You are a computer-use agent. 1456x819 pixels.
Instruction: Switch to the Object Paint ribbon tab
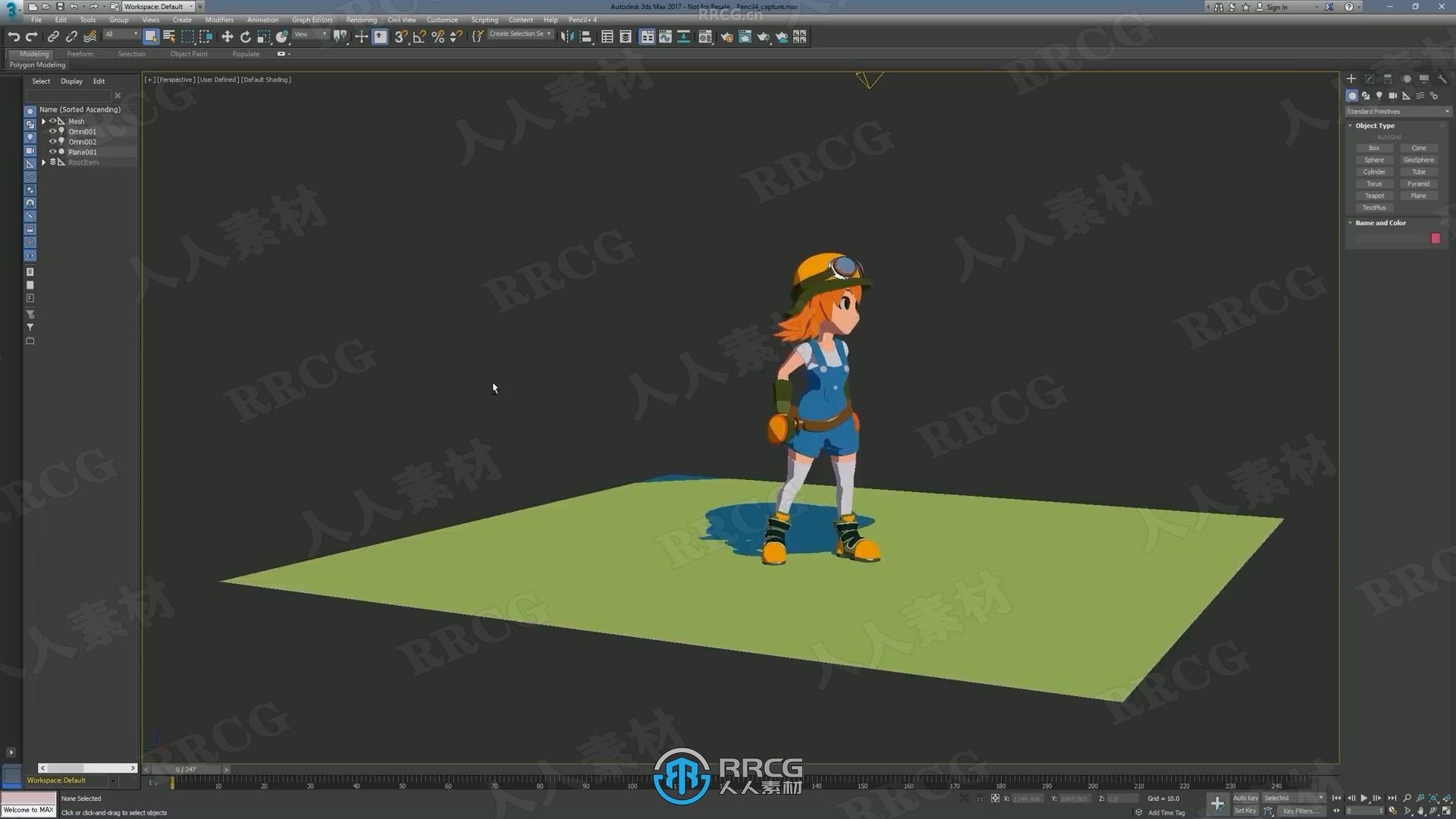click(189, 54)
